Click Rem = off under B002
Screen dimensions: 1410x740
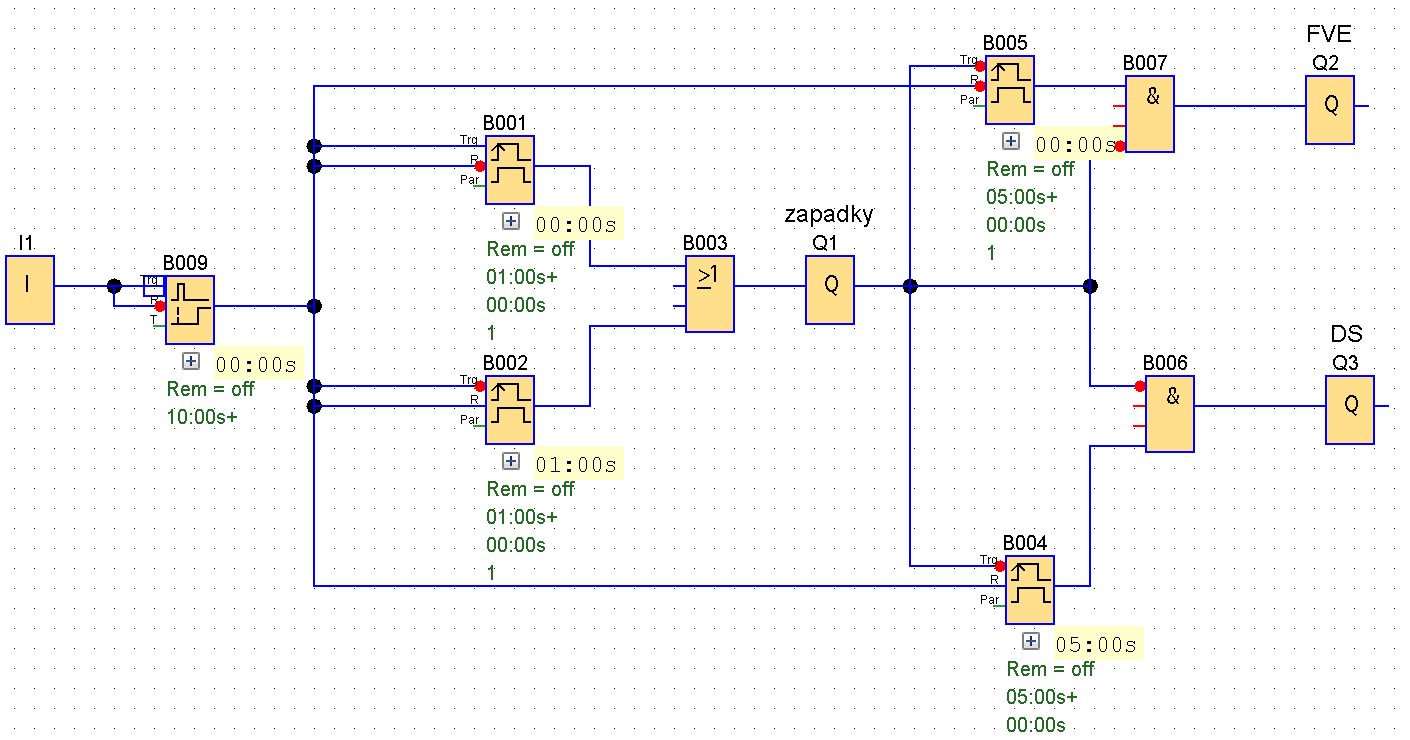531,489
